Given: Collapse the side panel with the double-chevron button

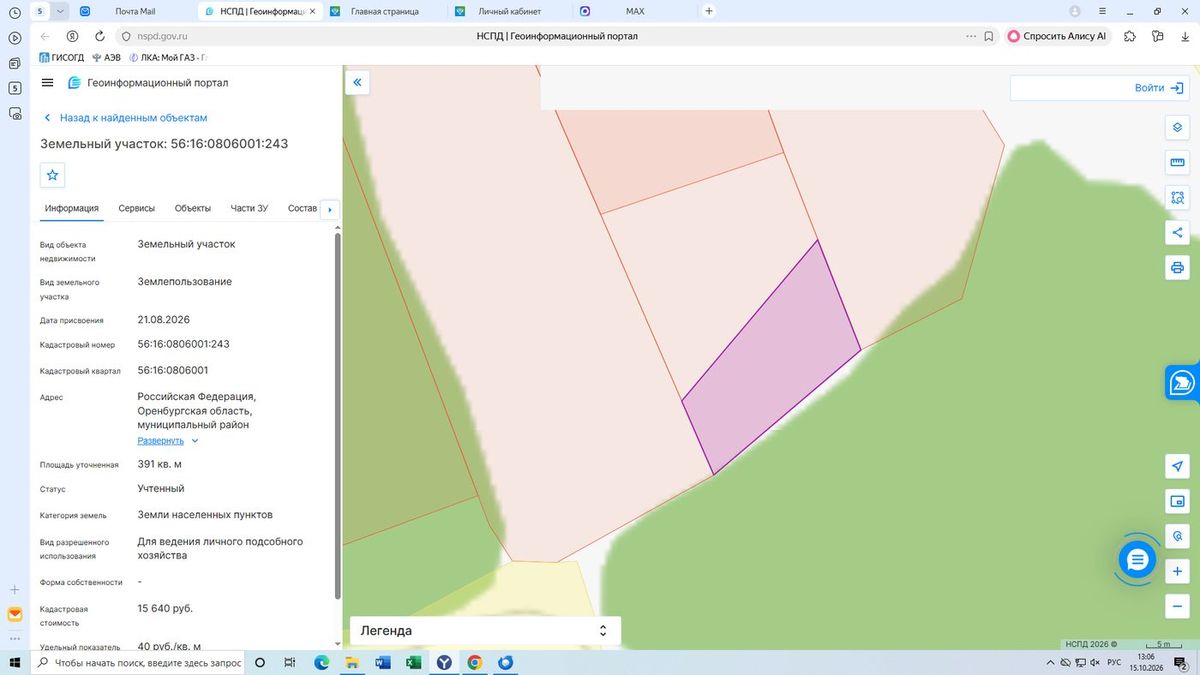Looking at the screenshot, I should 357,83.
